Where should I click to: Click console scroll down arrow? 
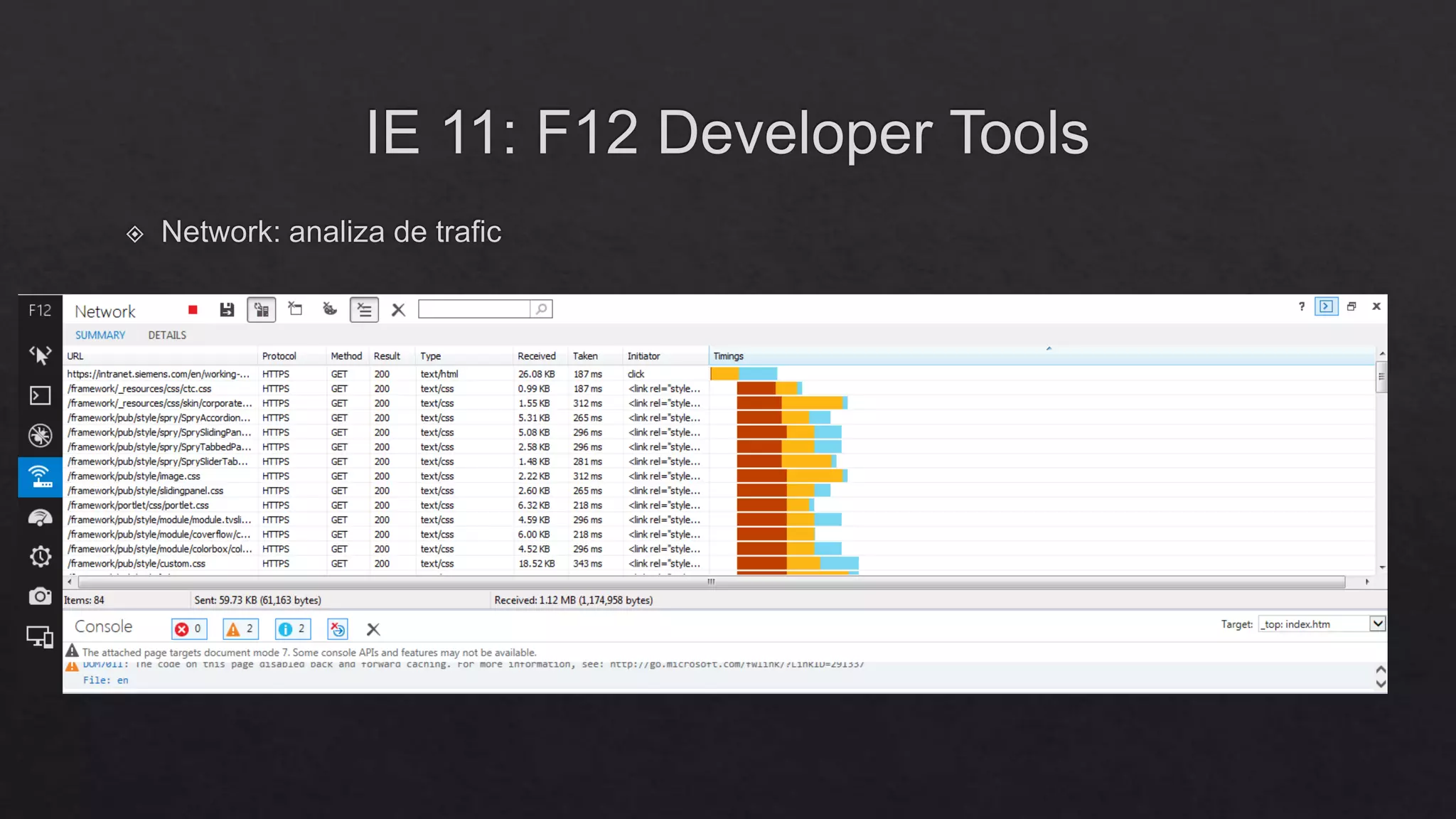1381,685
